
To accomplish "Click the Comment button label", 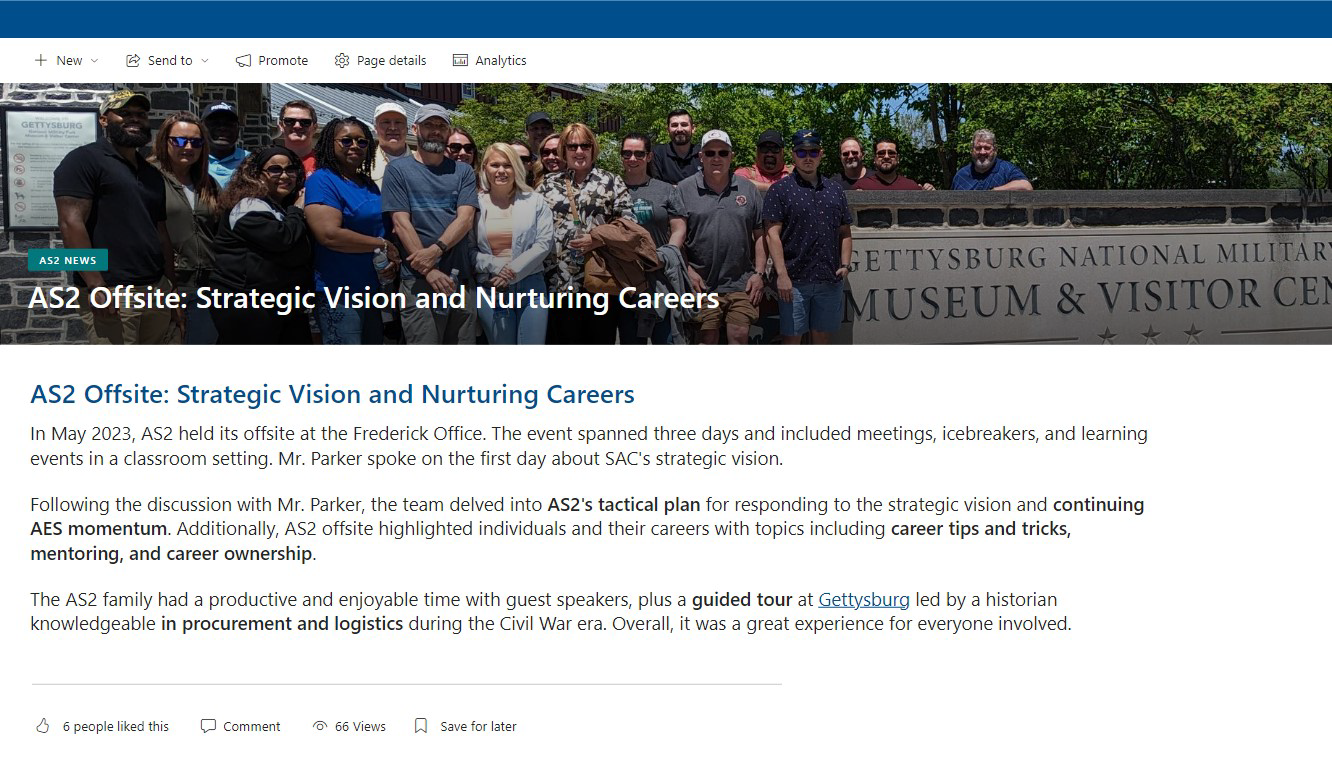I will point(252,727).
